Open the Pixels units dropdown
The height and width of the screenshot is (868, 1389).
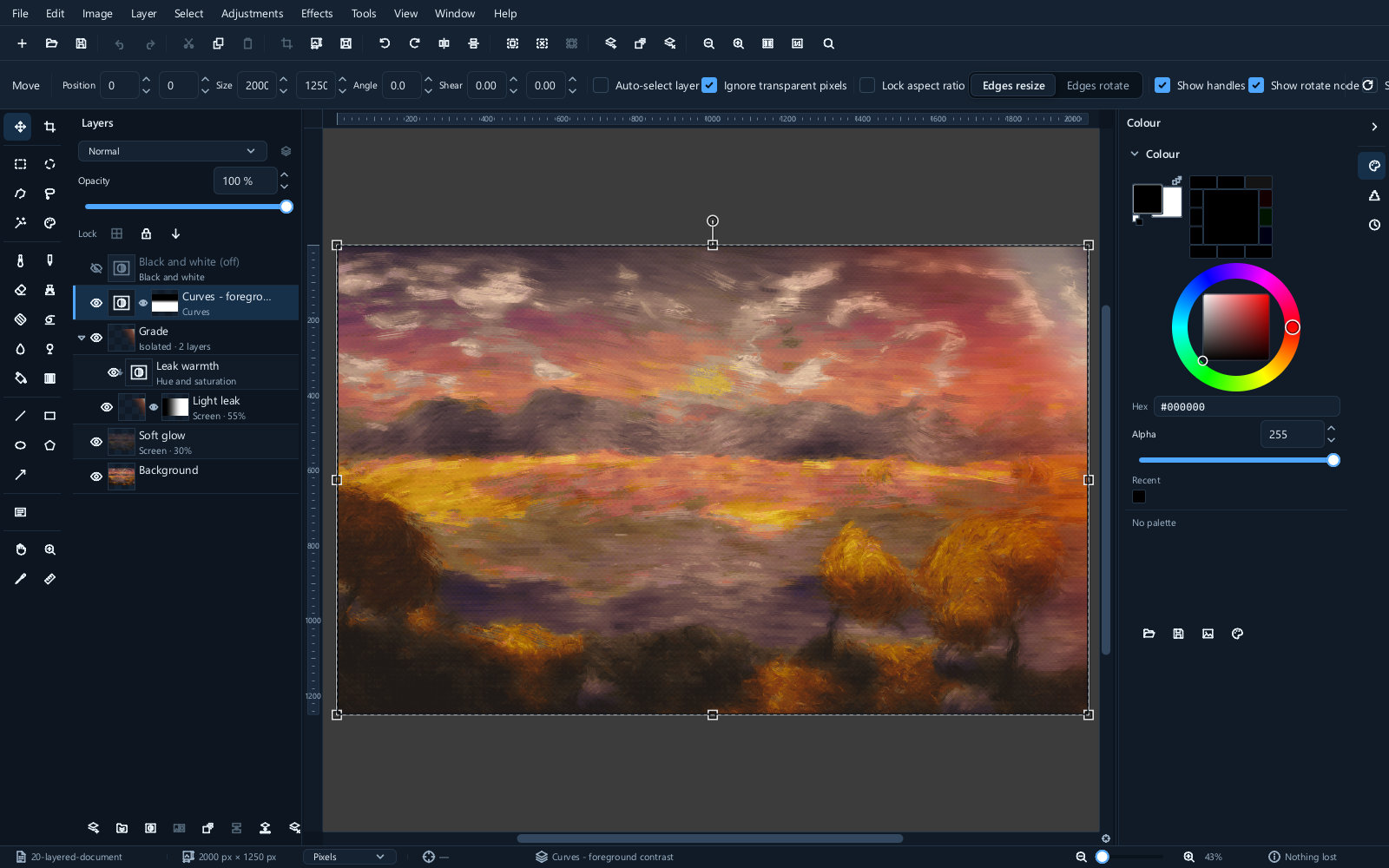pos(349,857)
